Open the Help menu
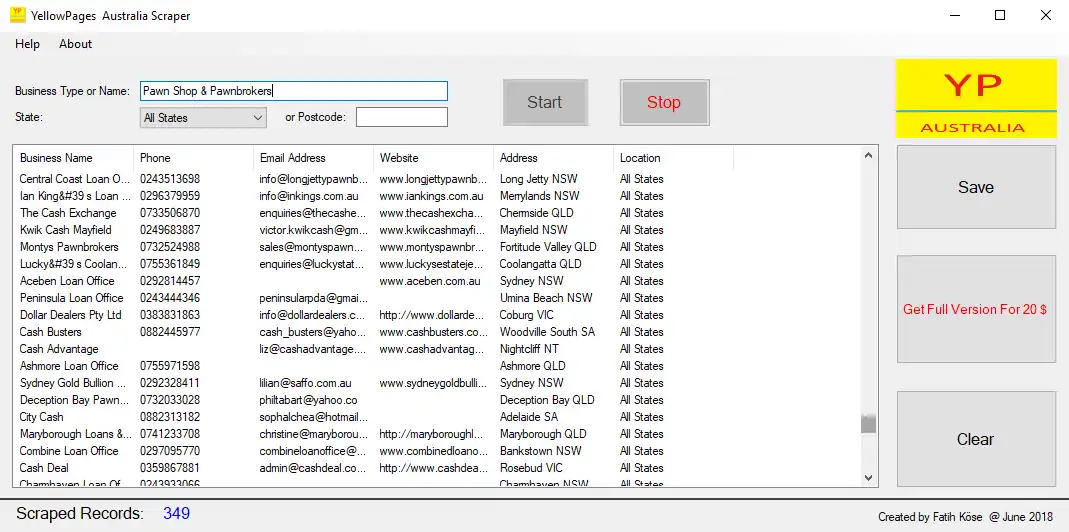 [x=27, y=44]
